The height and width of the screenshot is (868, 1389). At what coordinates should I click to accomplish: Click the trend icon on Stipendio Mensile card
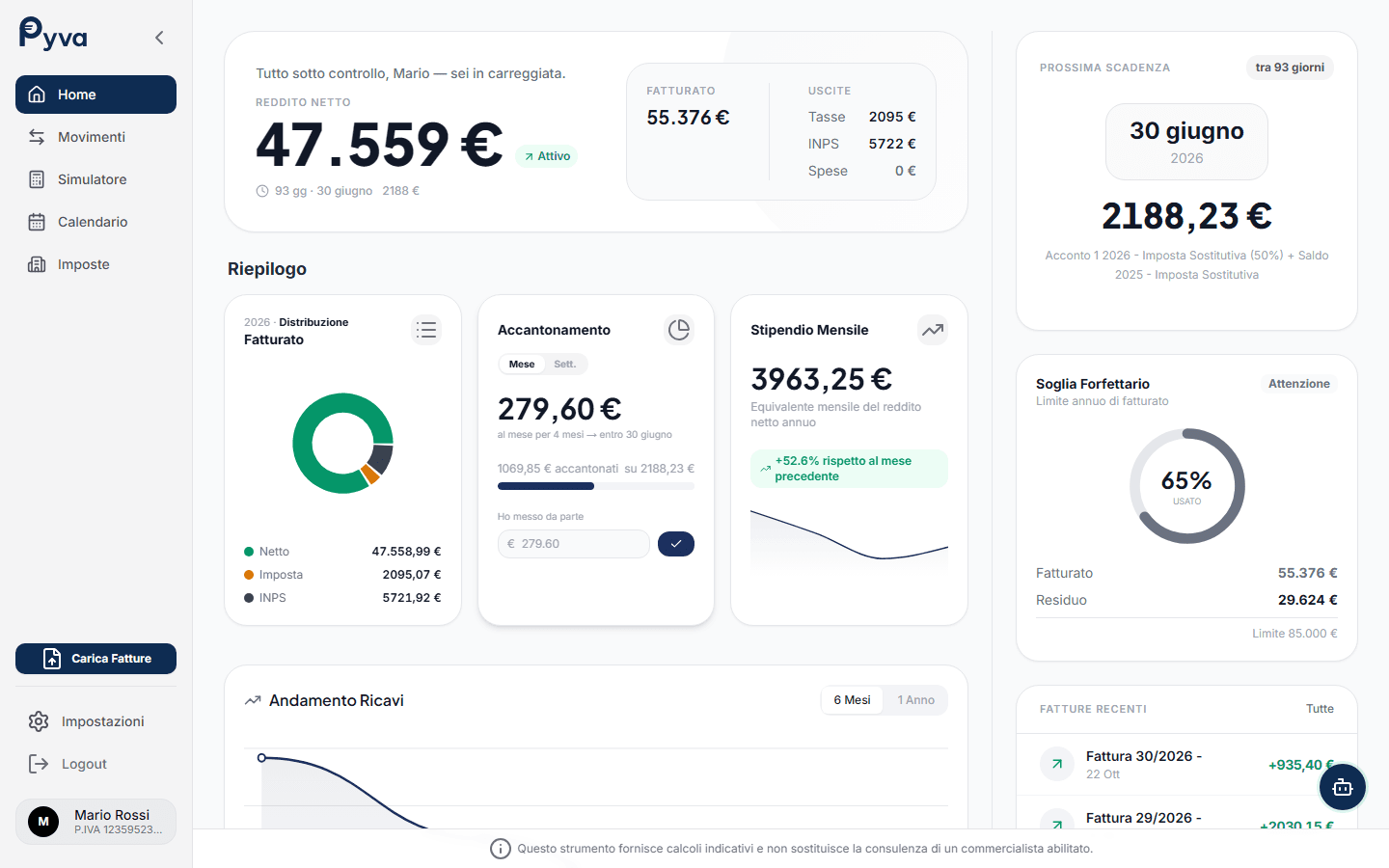(932, 329)
